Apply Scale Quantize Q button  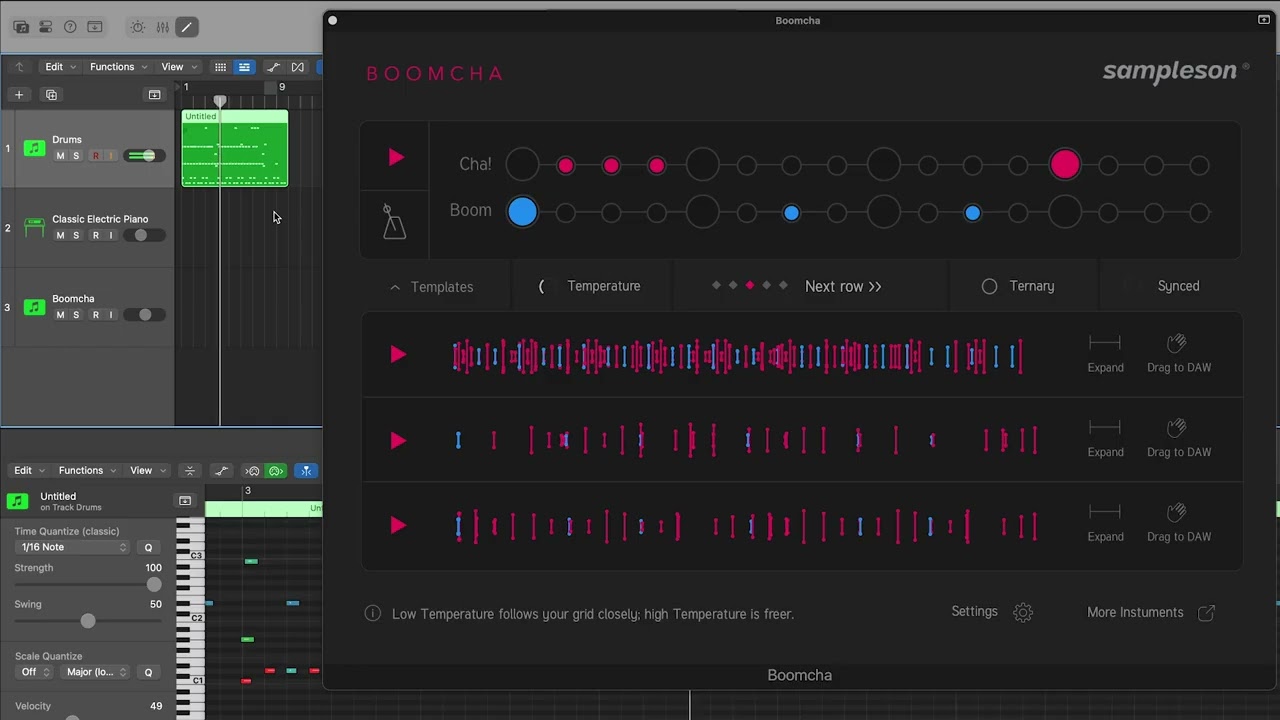[148, 672]
